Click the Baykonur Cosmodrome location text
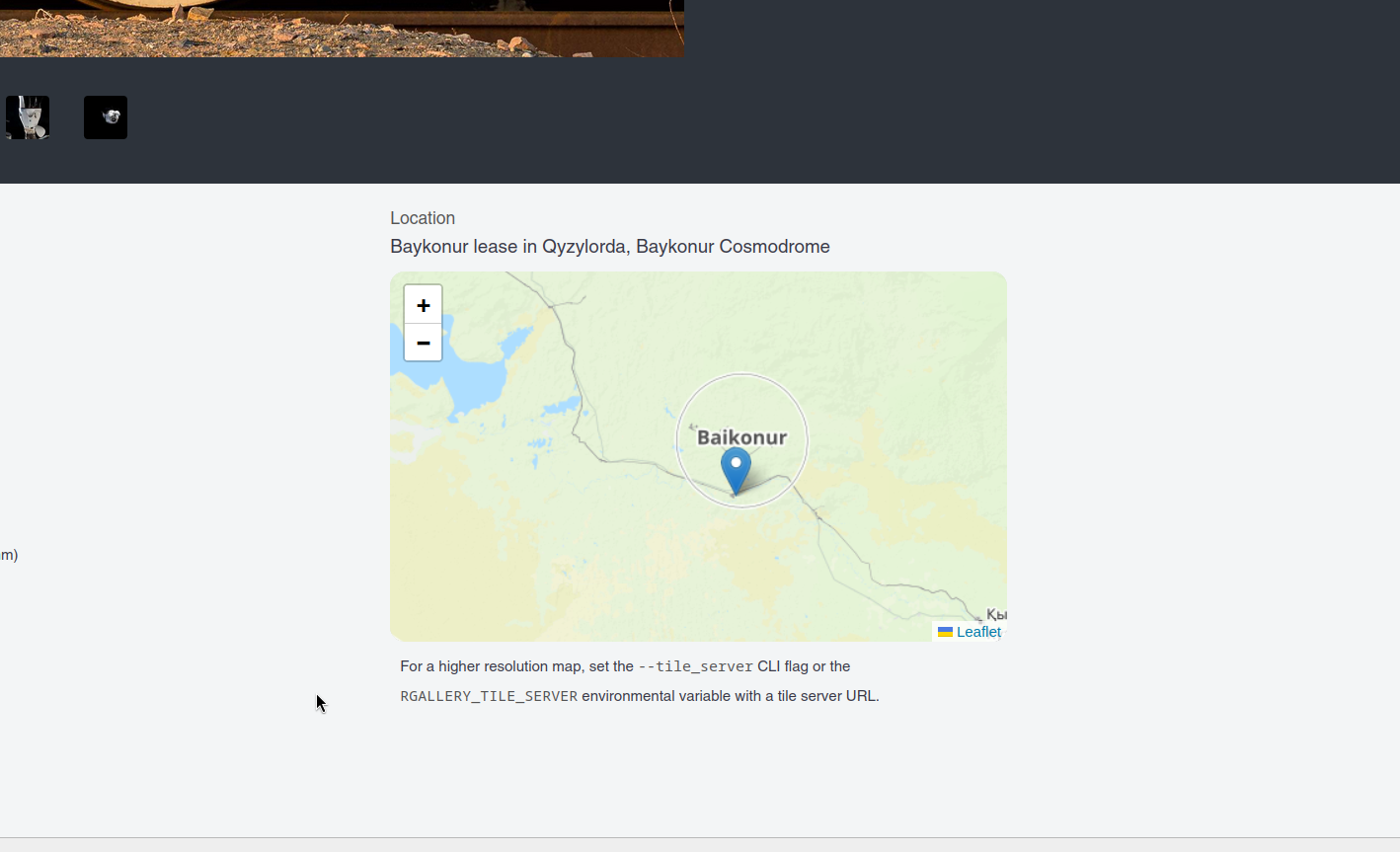The height and width of the screenshot is (852, 1400). pos(609,247)
